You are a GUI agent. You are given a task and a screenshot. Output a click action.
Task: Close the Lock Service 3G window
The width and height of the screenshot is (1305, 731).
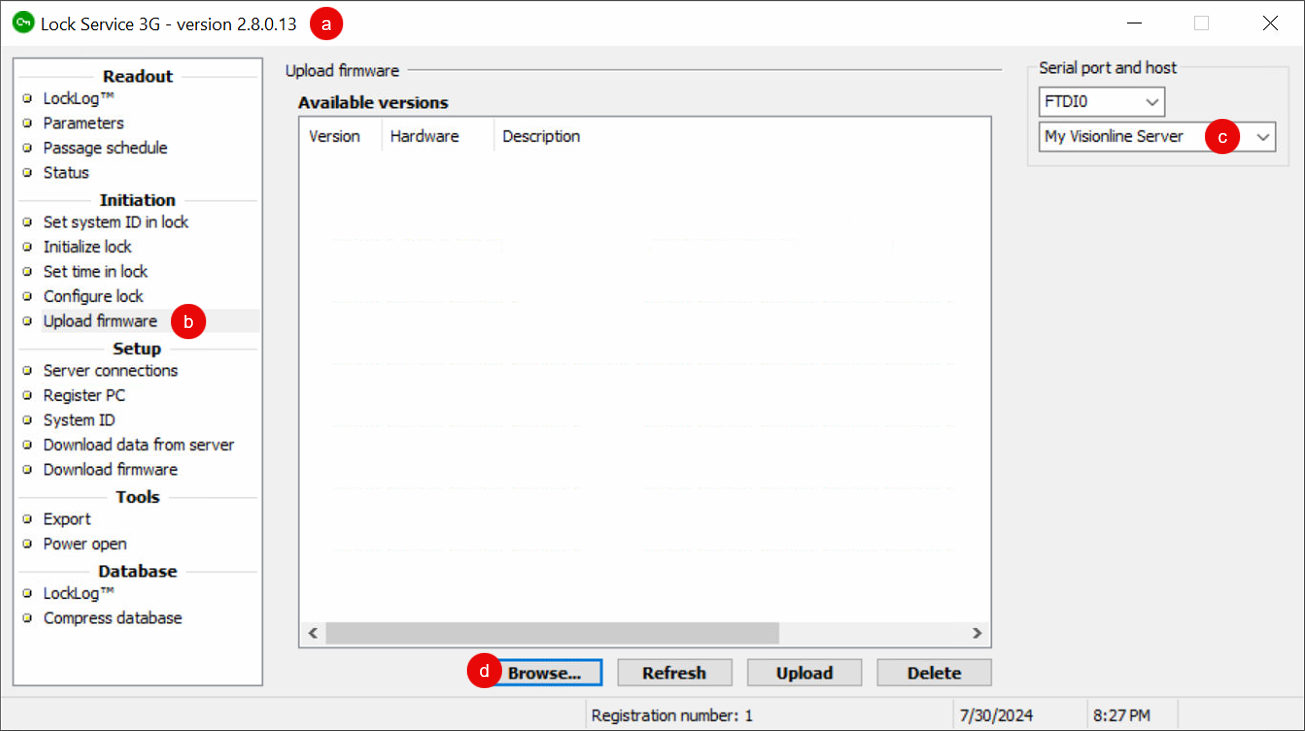pos(1270,23)
